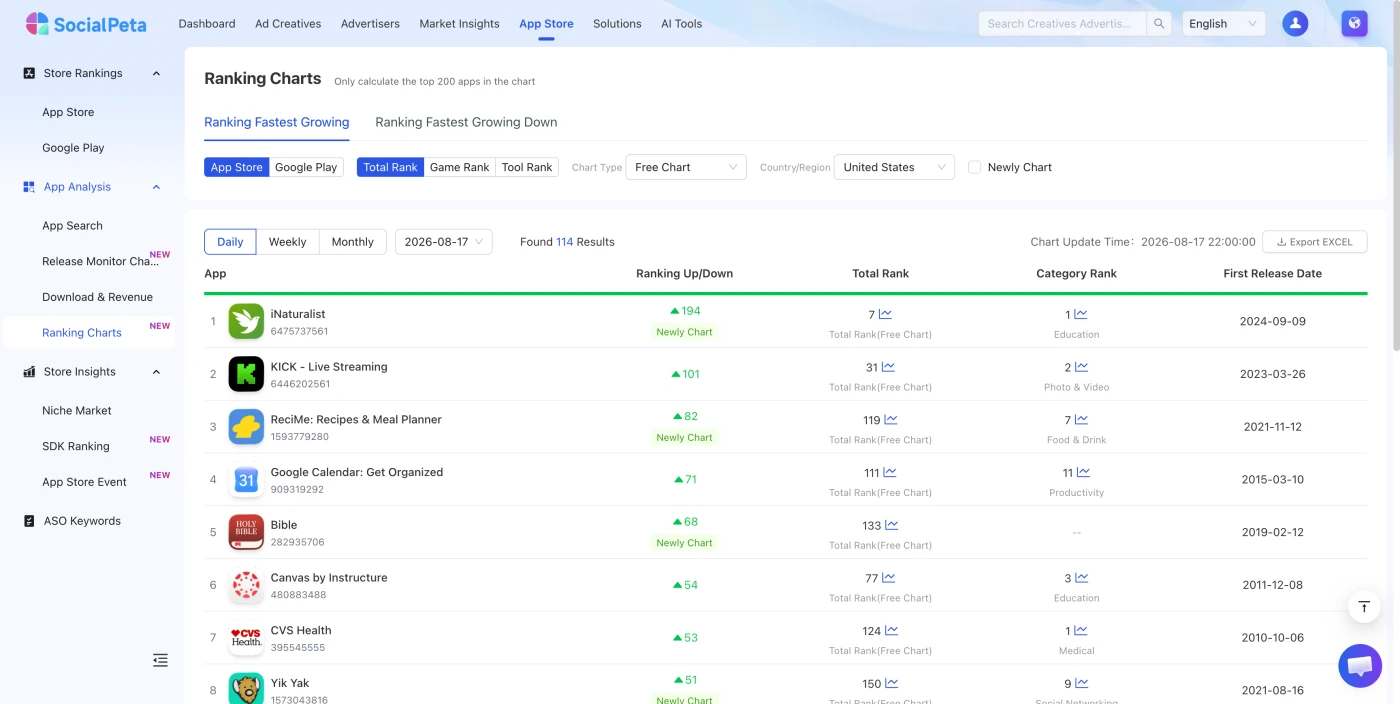The image size is (1400, 704).
Task: Collapse the Store Insights section
Action: click(156, 372)
